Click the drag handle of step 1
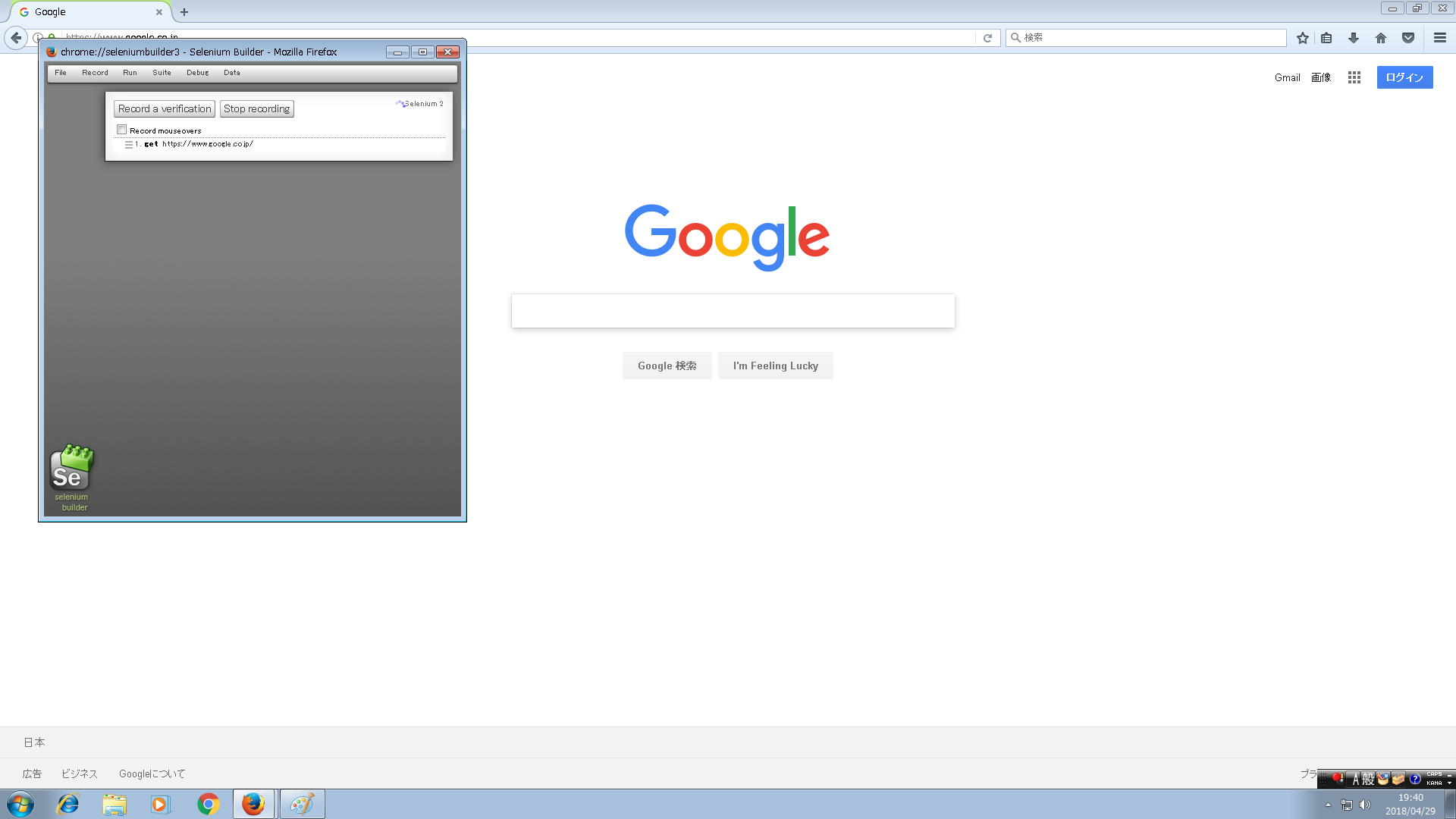This screenshot has width=1456, height=819. point(129,144)
